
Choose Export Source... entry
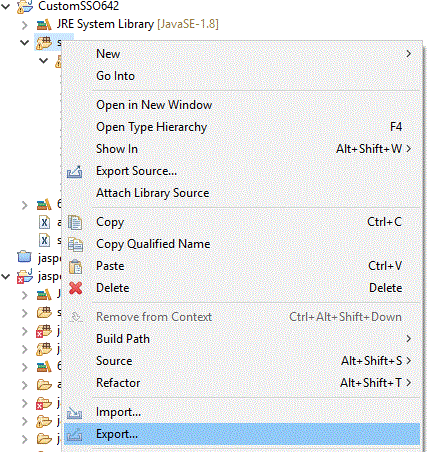click(242, 171)
